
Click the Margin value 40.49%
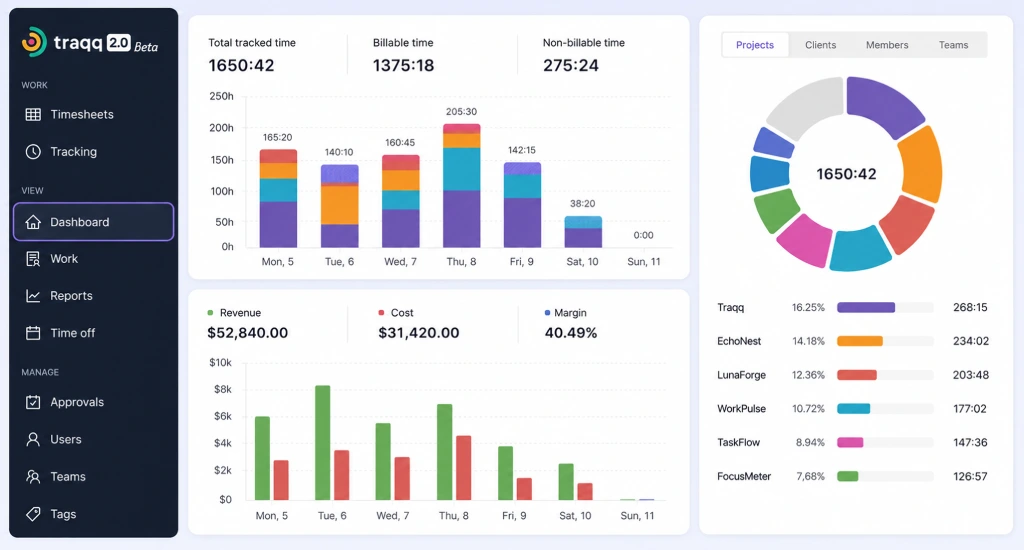(571, 333)
